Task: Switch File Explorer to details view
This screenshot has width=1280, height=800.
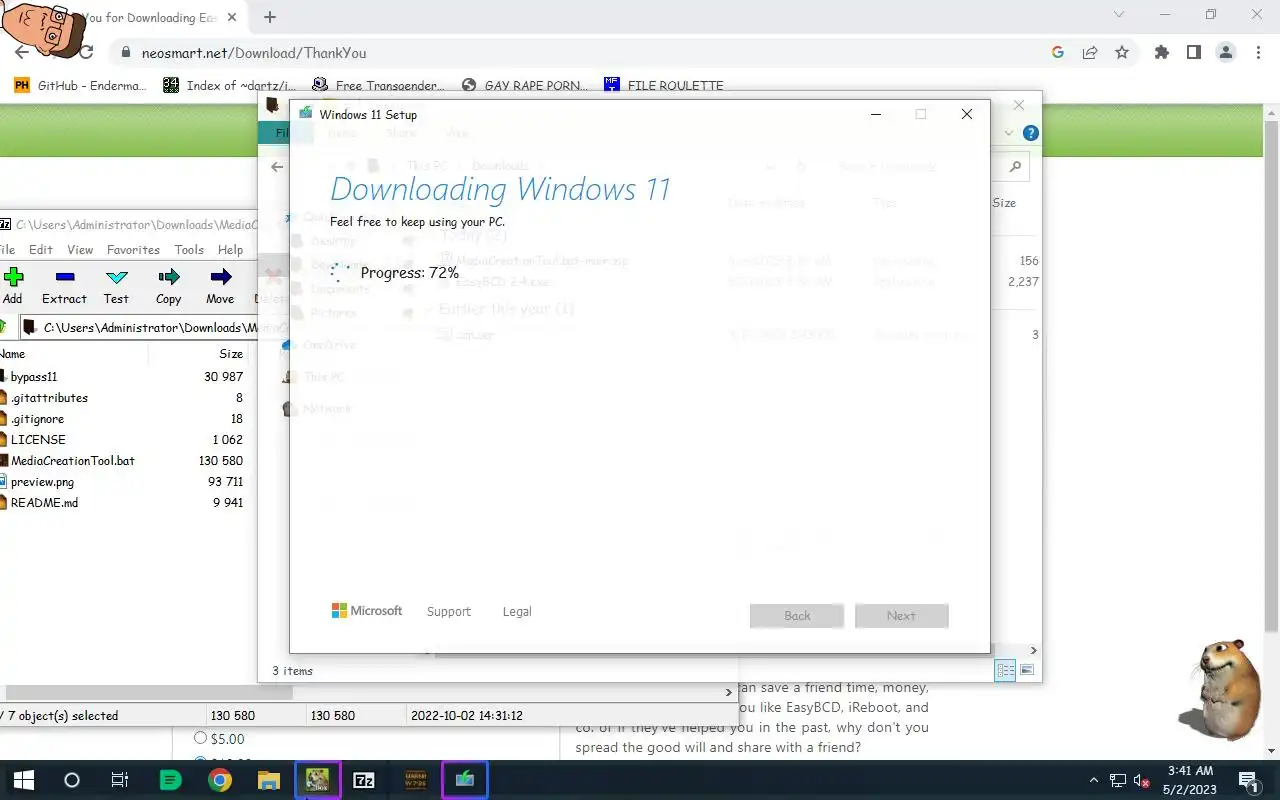Action: click(x=1006, y=670)
